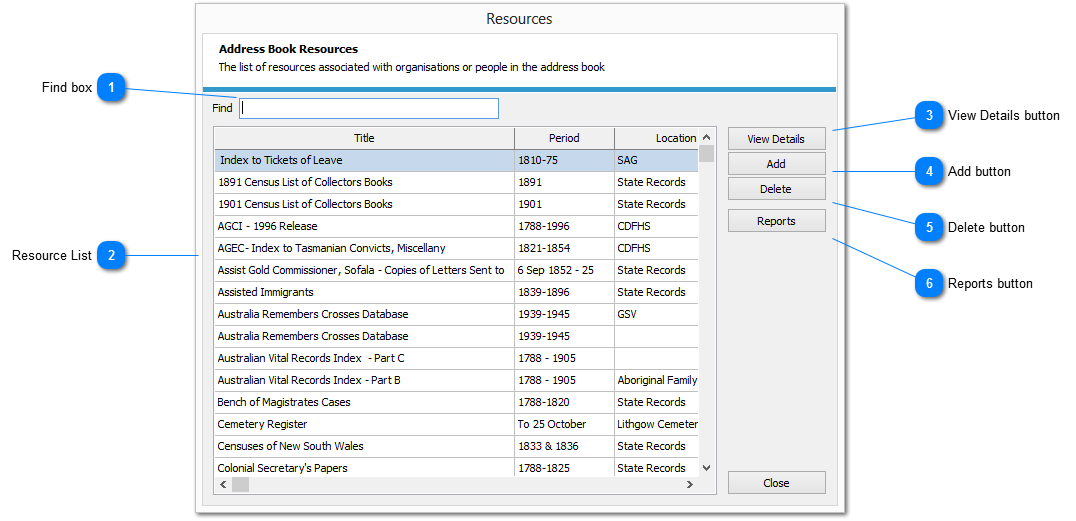Click the Delete button
Screen dimensions: 1076x521
click(x=776, y=189)
